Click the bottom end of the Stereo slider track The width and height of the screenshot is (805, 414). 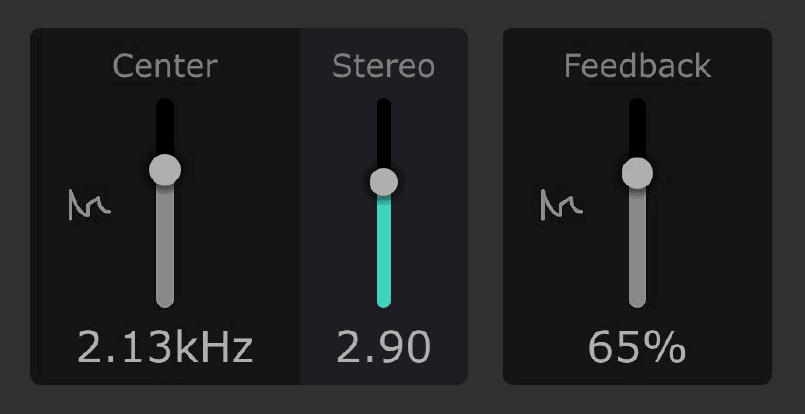click(383, 301)
